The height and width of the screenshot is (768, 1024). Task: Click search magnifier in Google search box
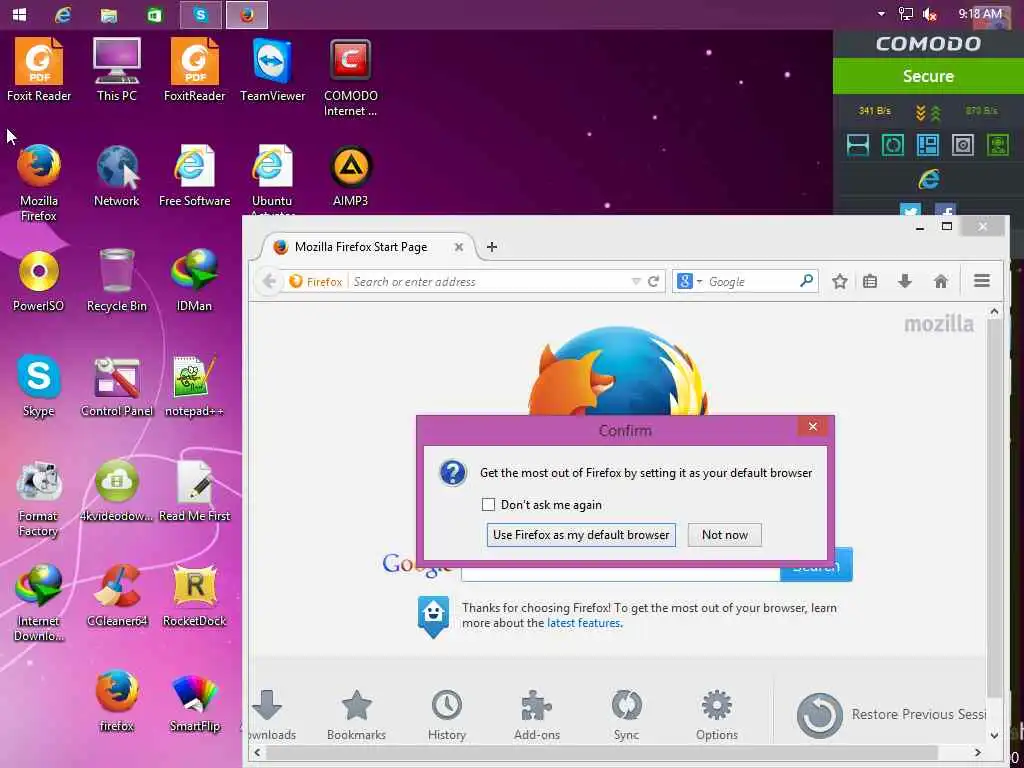(807, 281)
